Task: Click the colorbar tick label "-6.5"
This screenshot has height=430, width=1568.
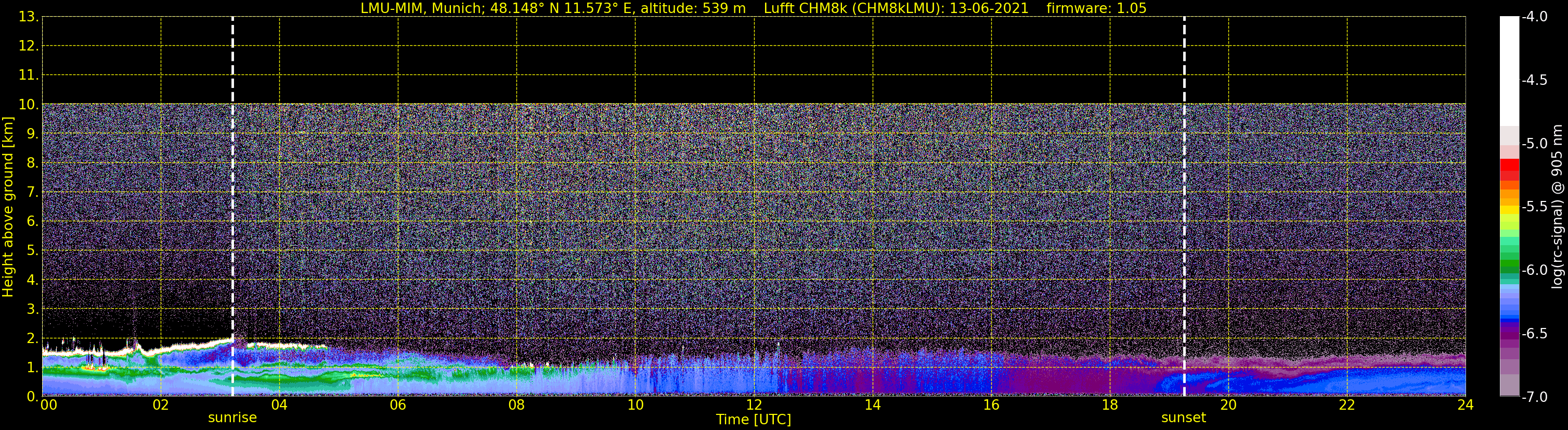Action: (1534, 334)
